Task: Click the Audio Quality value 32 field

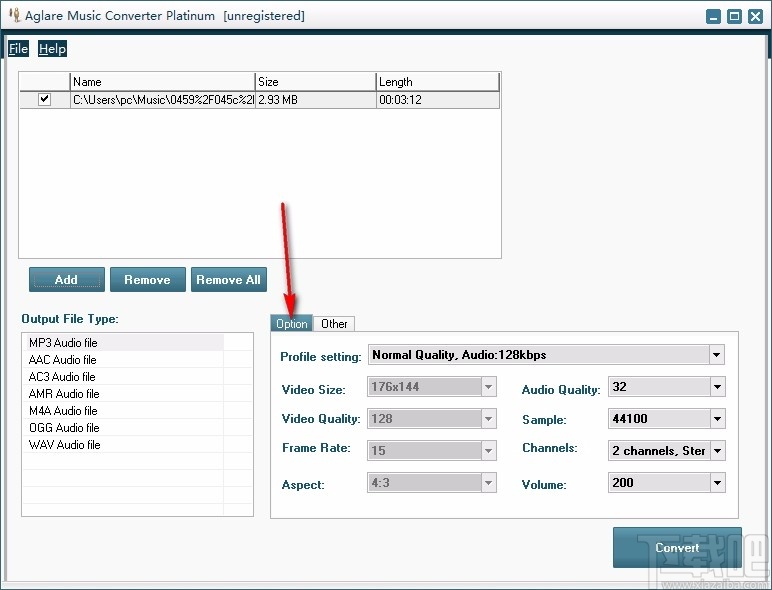Action: pyautogui.click(x=659, y=387)
